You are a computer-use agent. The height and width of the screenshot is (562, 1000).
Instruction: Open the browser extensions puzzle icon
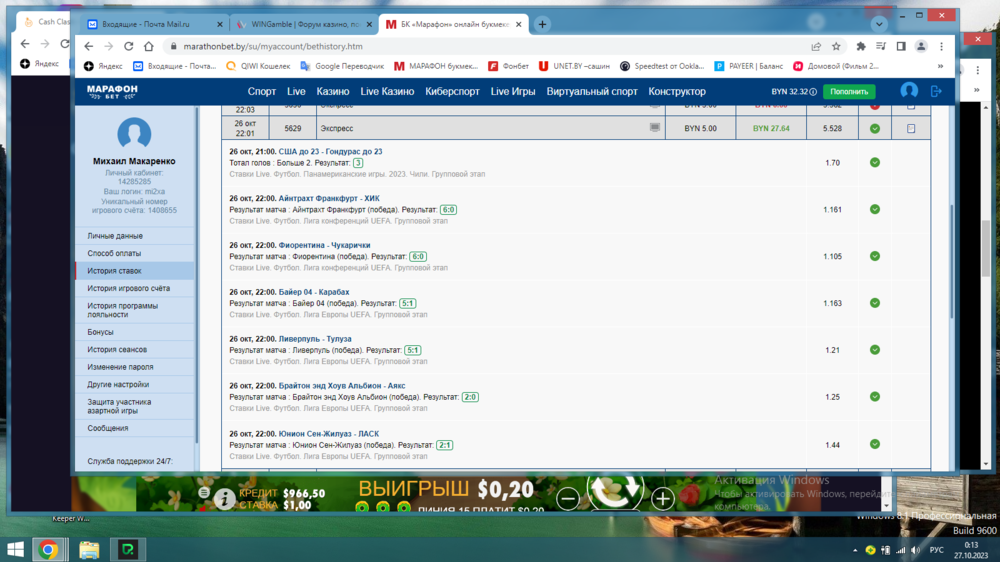860,46
